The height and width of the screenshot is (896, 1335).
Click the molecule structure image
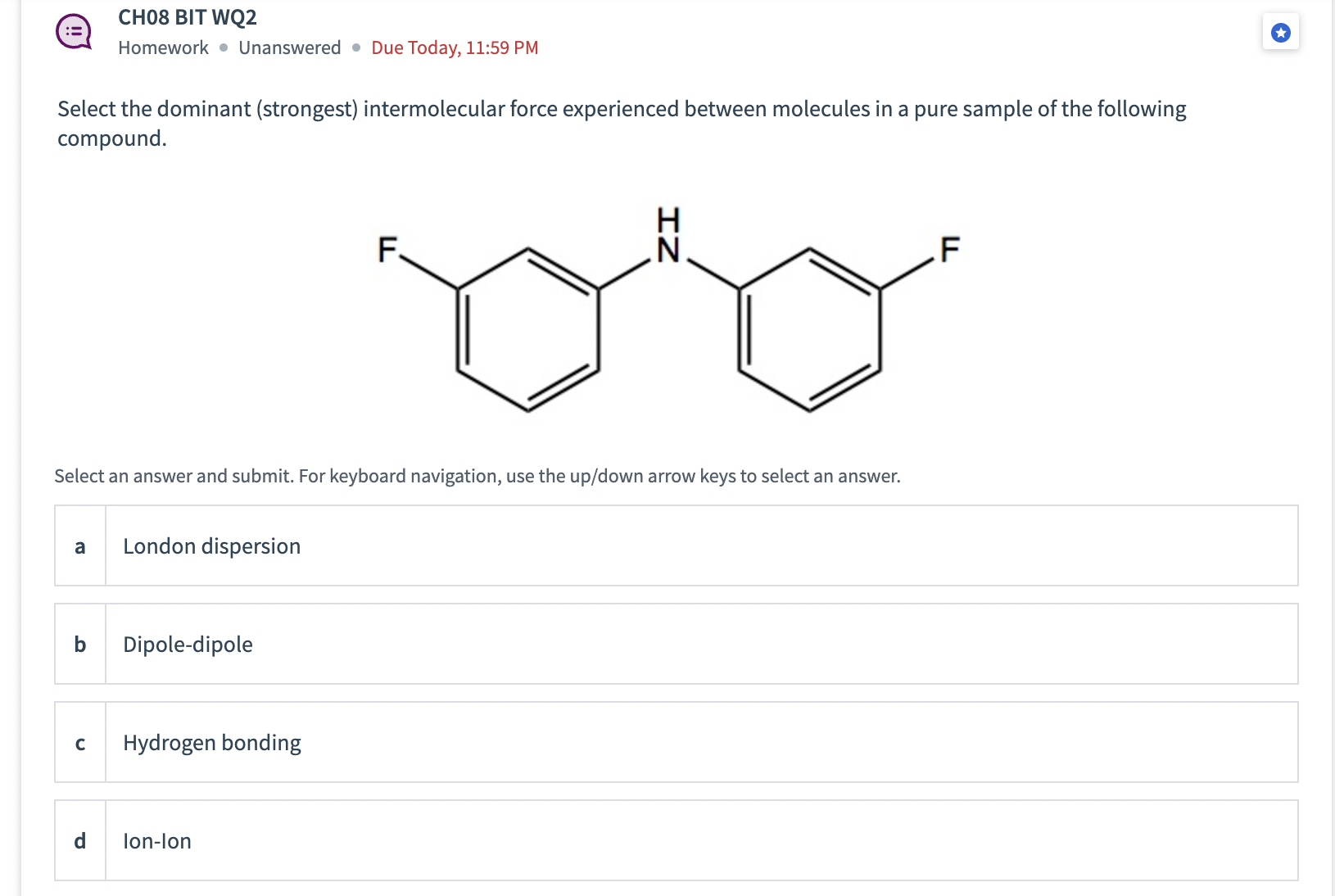667,315
